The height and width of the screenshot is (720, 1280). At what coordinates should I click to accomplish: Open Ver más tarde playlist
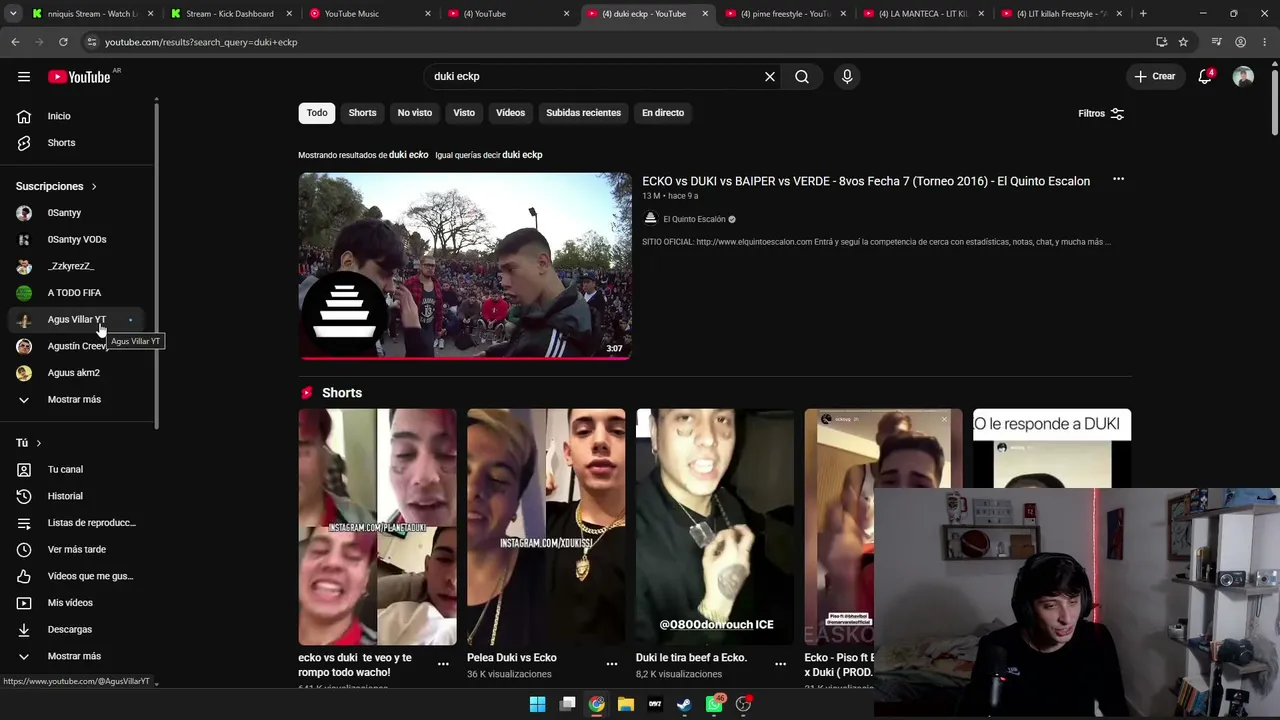[x=78, y=549]
